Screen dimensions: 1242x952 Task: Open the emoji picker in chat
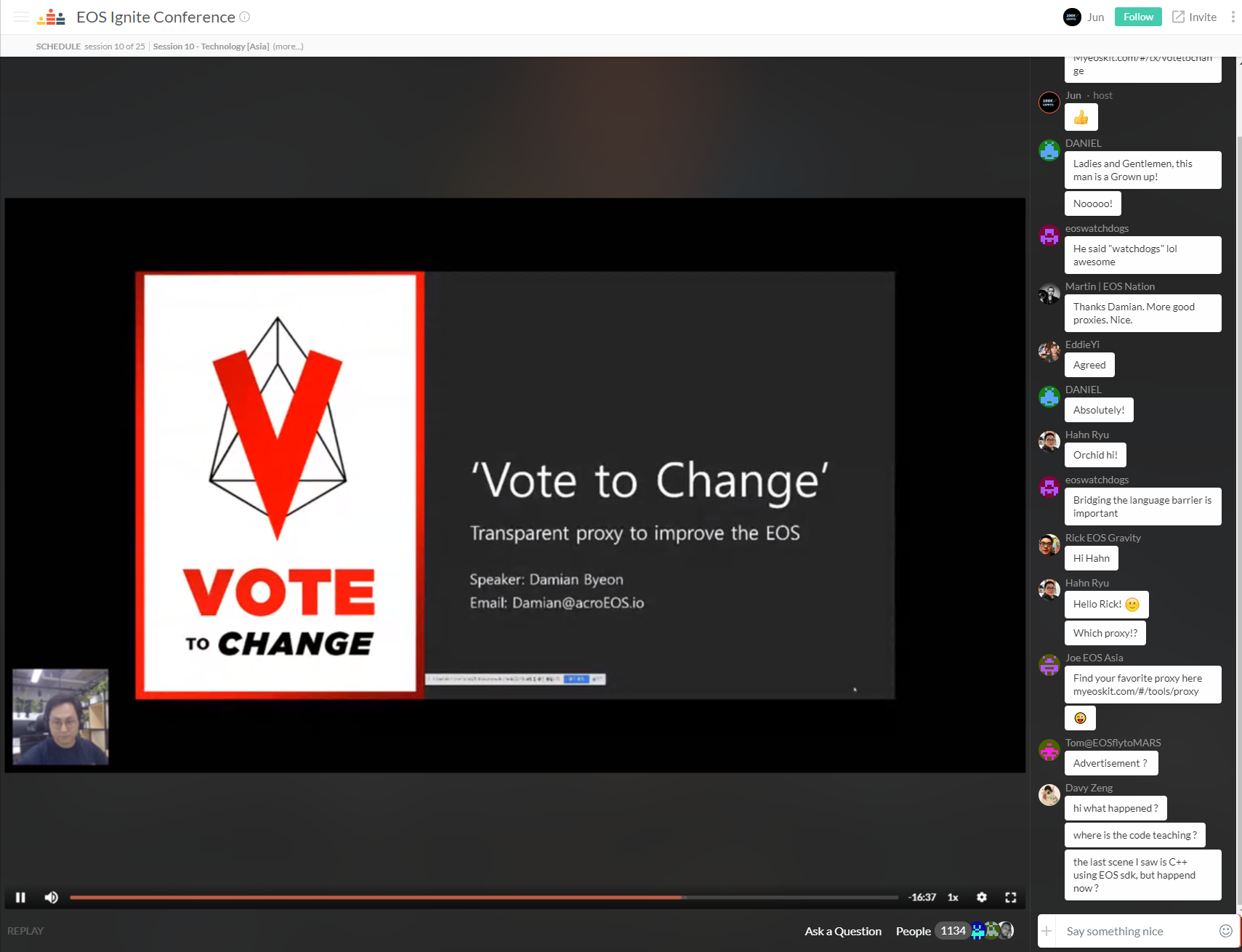tap(1225, 931)
